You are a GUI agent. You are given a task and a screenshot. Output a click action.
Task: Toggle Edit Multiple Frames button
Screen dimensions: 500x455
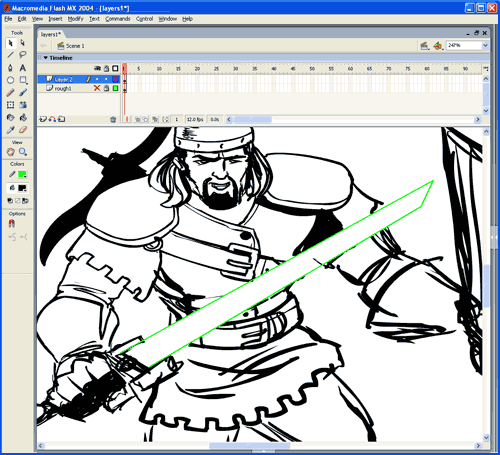155,119
